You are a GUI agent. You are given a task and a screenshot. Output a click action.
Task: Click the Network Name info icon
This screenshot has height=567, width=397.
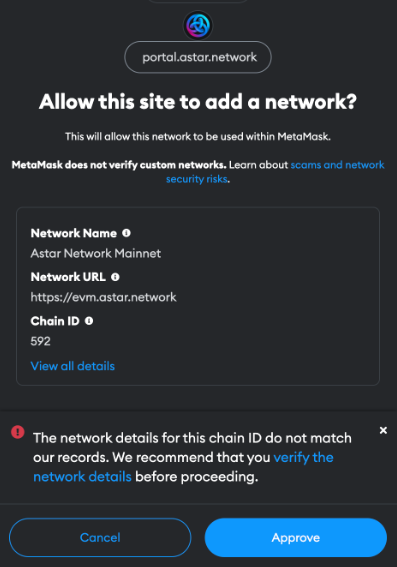[126, 233]
